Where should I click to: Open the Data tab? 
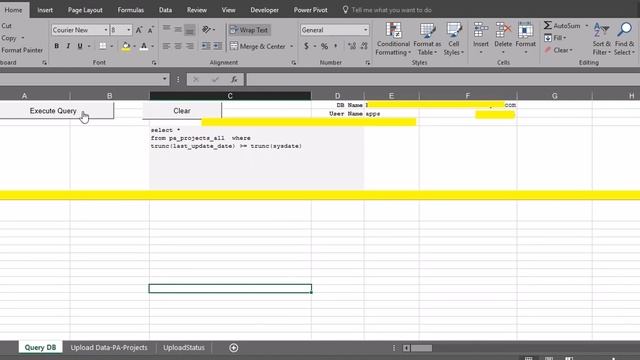165,10
